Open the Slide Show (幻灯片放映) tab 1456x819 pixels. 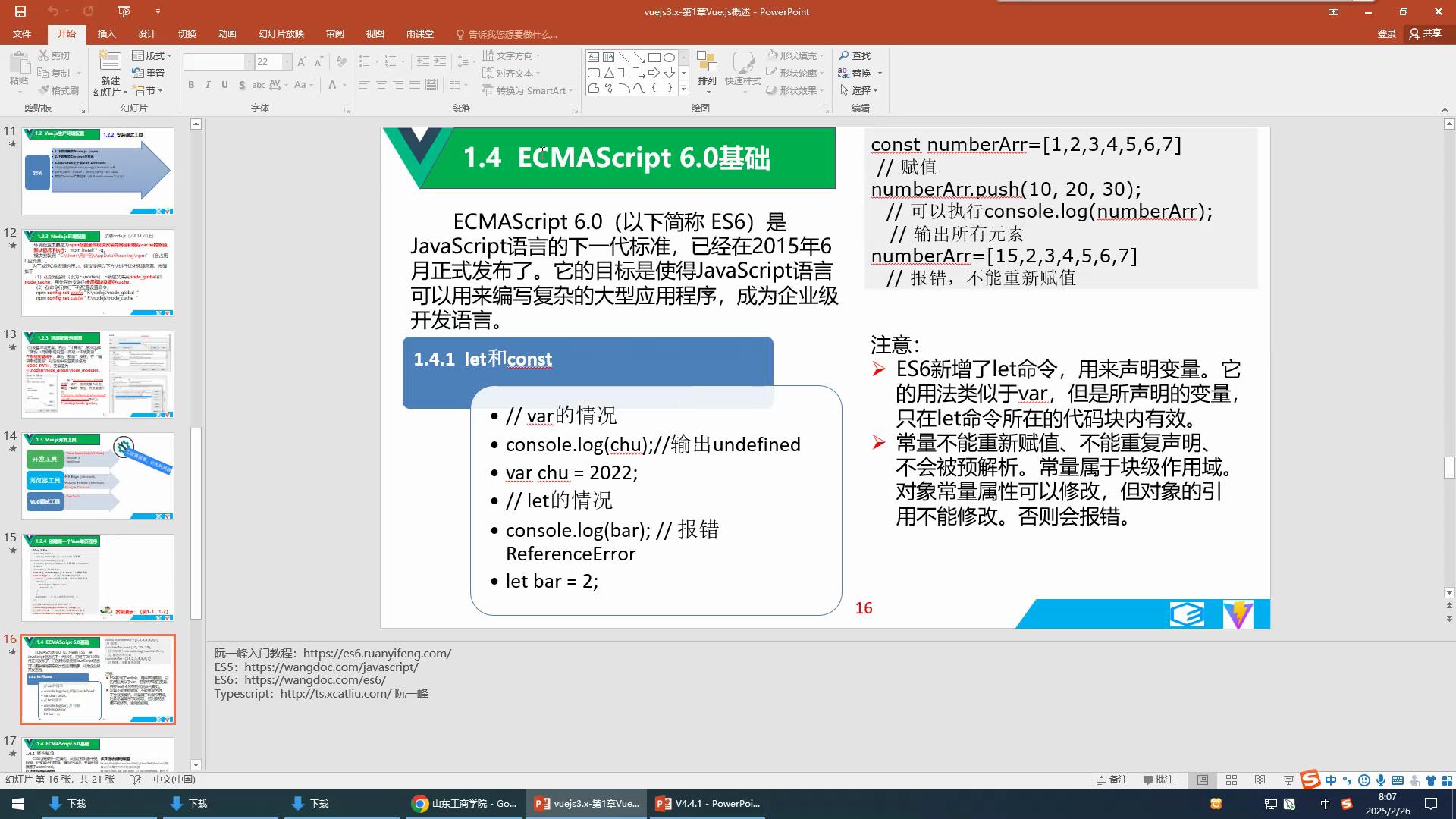pyautogui.click(x=281, y=33)
